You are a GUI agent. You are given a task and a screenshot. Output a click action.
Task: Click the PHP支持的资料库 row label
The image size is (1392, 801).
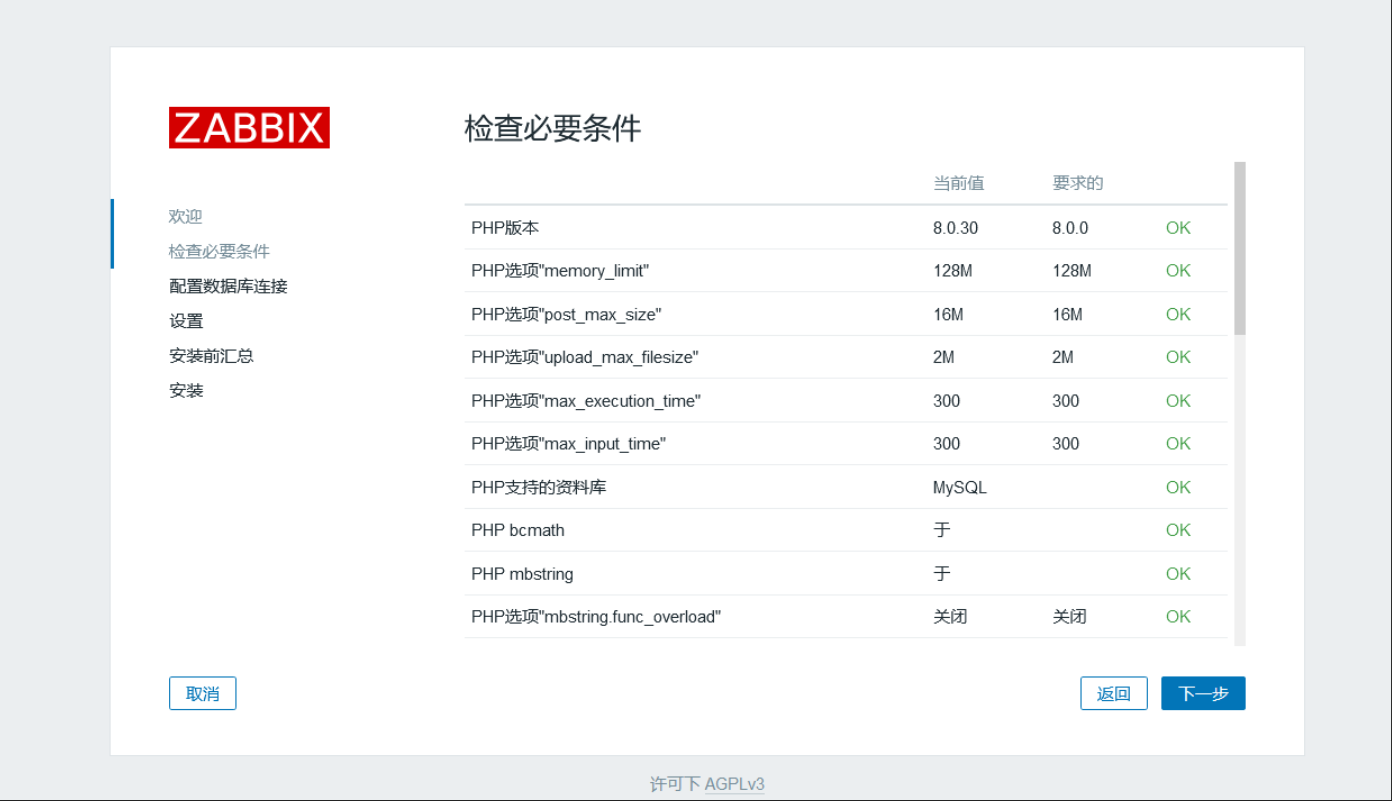coord(539,487)
